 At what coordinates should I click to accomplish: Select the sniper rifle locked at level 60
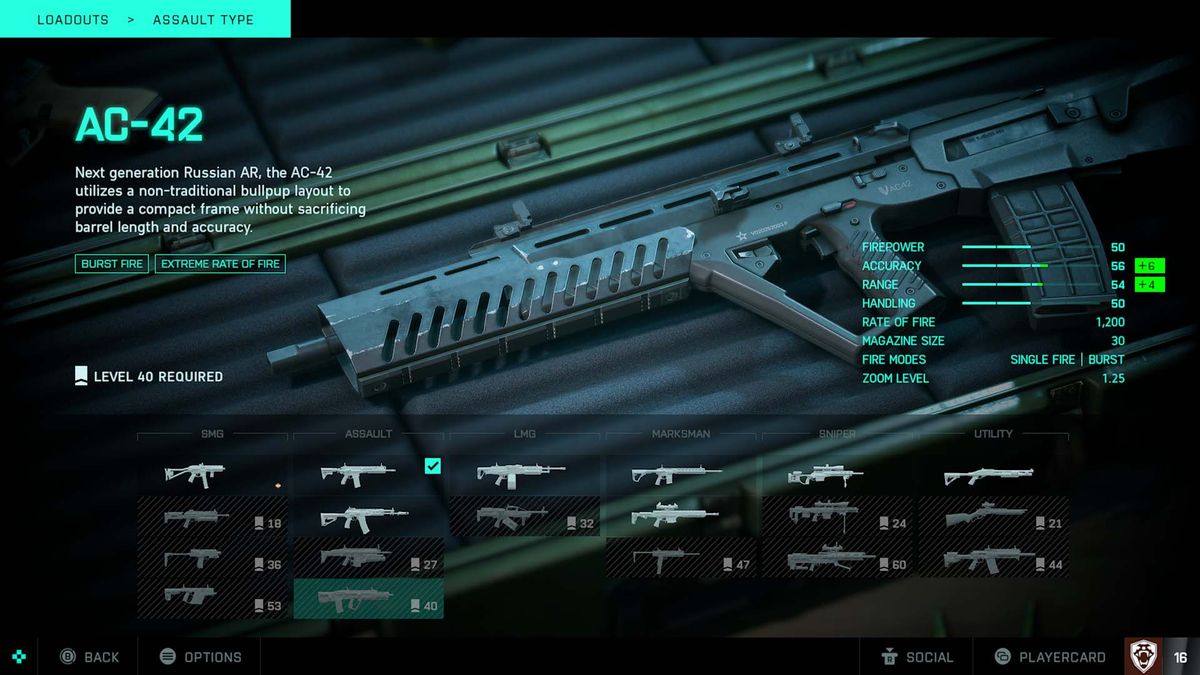tap(837, 557)
